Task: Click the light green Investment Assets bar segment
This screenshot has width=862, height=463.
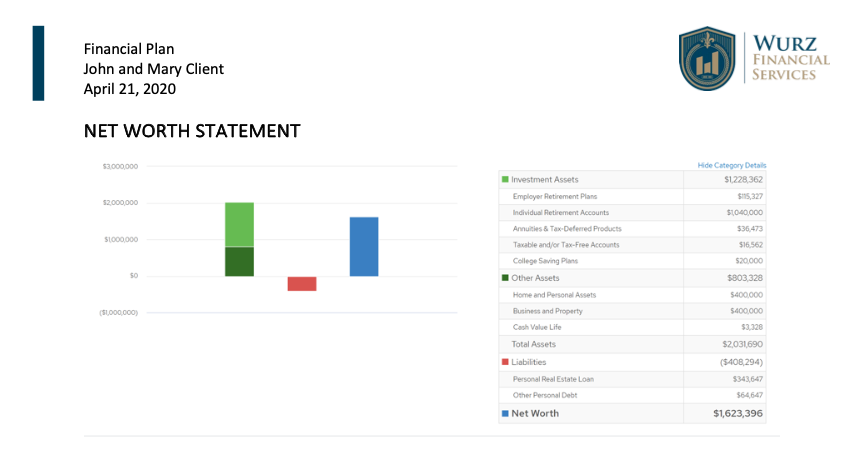Action: pos(239,224)
